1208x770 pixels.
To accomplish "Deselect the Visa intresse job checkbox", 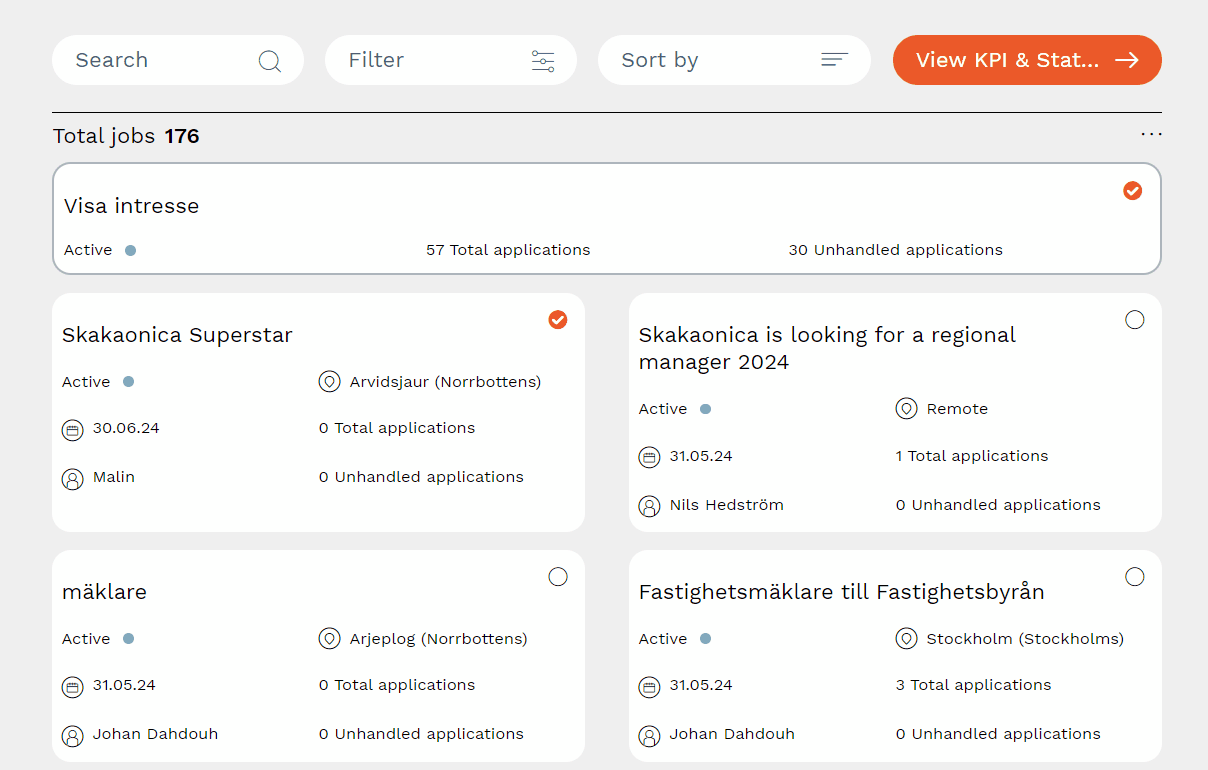I will coord(1132,190).
